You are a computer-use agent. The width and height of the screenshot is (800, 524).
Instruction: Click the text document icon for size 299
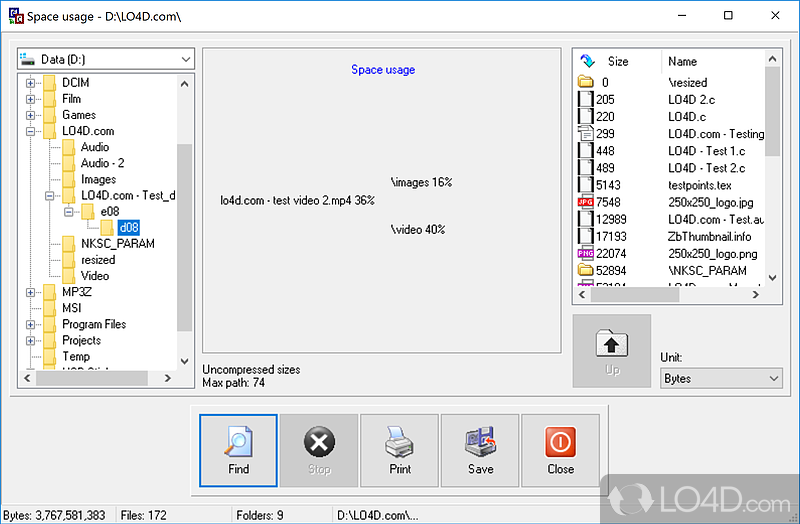tap(586, 134)
